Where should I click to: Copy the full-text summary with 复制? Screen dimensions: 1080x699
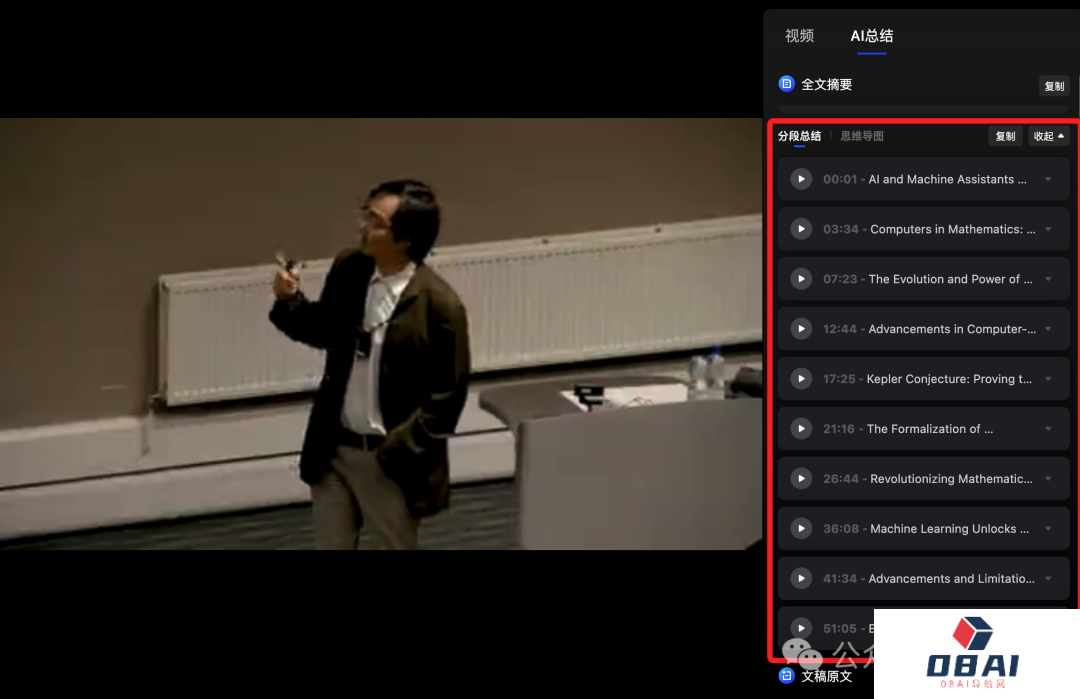point(1054,86)
